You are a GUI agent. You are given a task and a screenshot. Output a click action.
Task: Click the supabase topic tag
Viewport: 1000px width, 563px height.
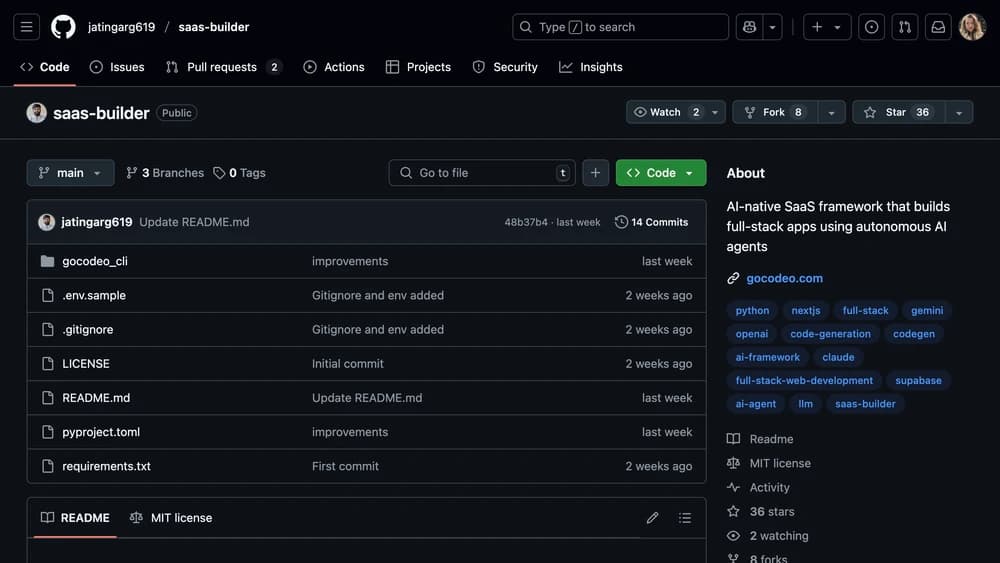click(x=918, y=381)
